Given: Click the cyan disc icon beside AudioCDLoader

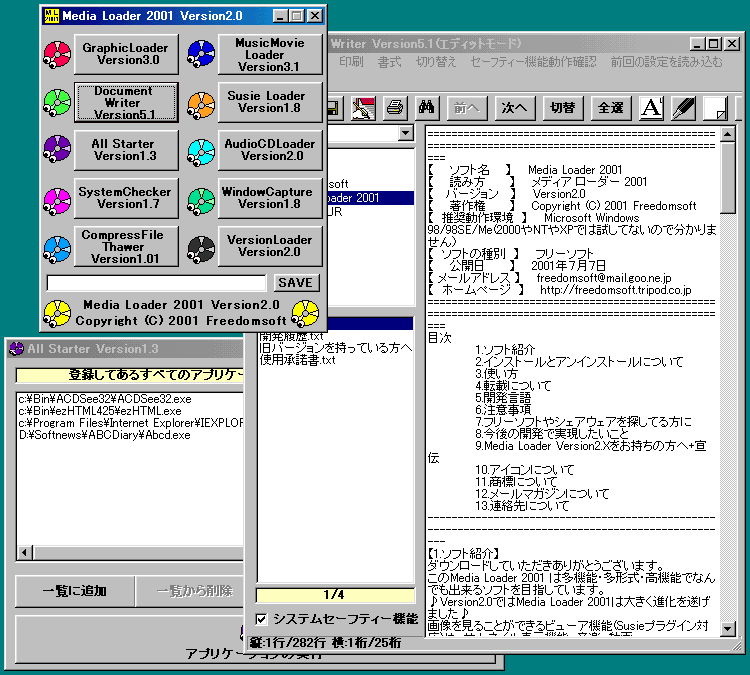Looking at the screenshot, I should coord(201,152).
